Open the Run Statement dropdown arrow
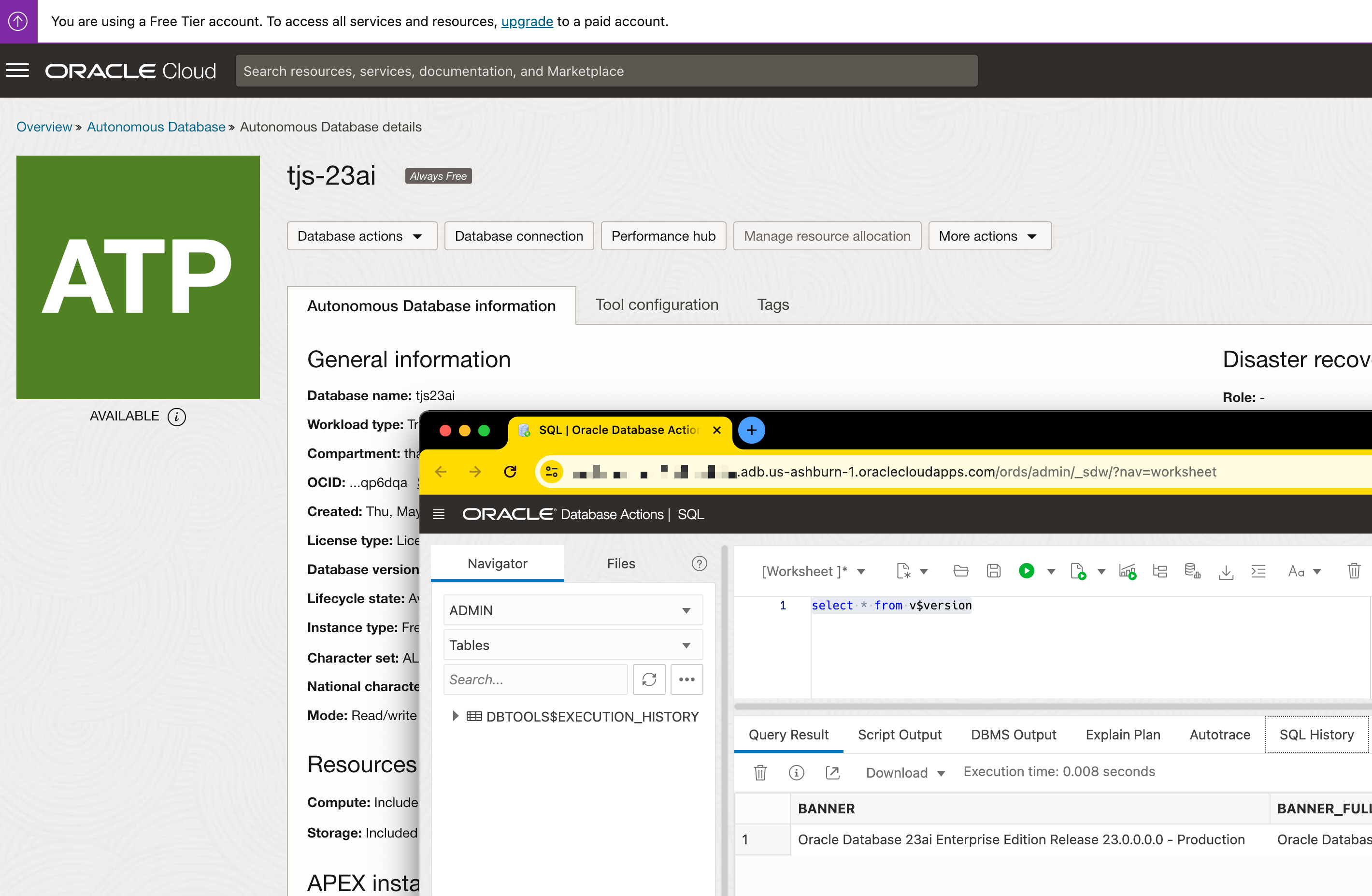This screenshot has width=1372, height=896. click(1051, 571)
